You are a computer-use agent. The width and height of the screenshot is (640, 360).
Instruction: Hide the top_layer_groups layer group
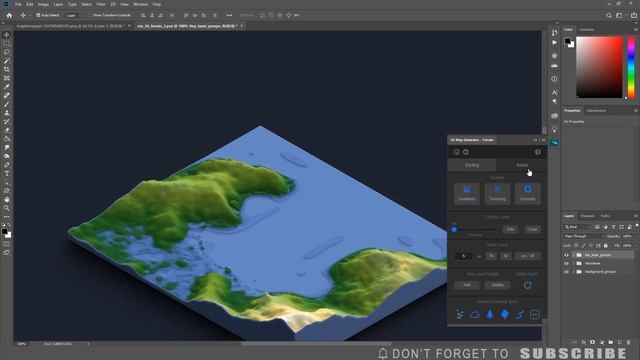click(x=566, y=255)
